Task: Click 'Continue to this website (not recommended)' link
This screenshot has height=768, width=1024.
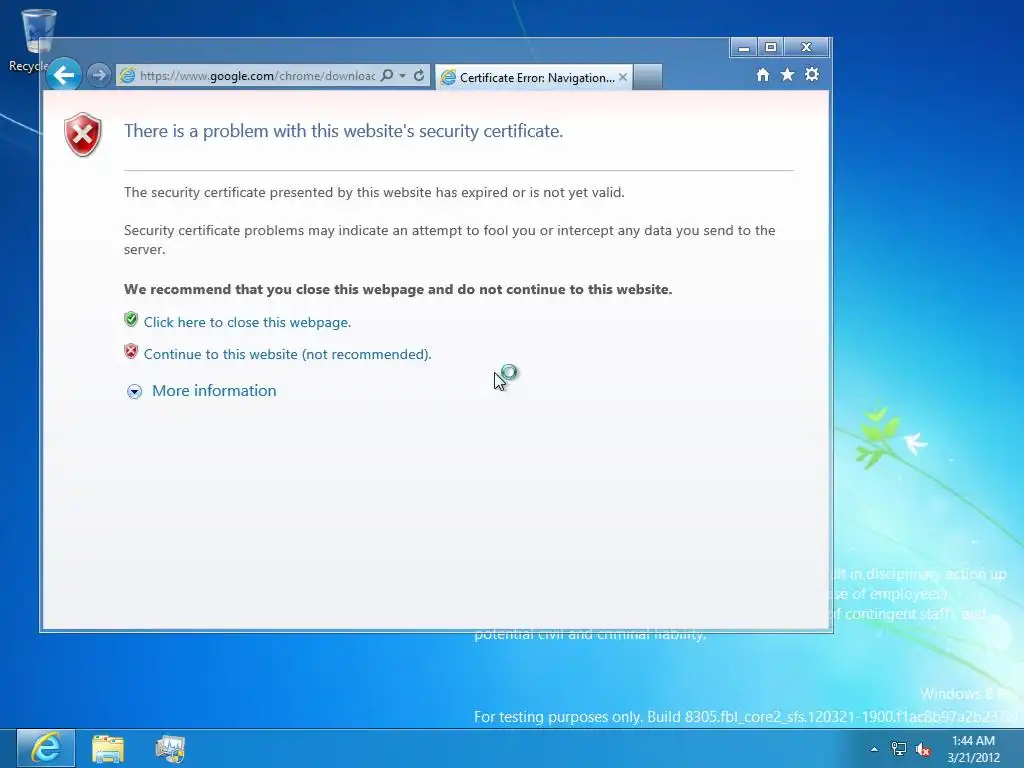Action: pyautogui.click(x=287, y=354)
